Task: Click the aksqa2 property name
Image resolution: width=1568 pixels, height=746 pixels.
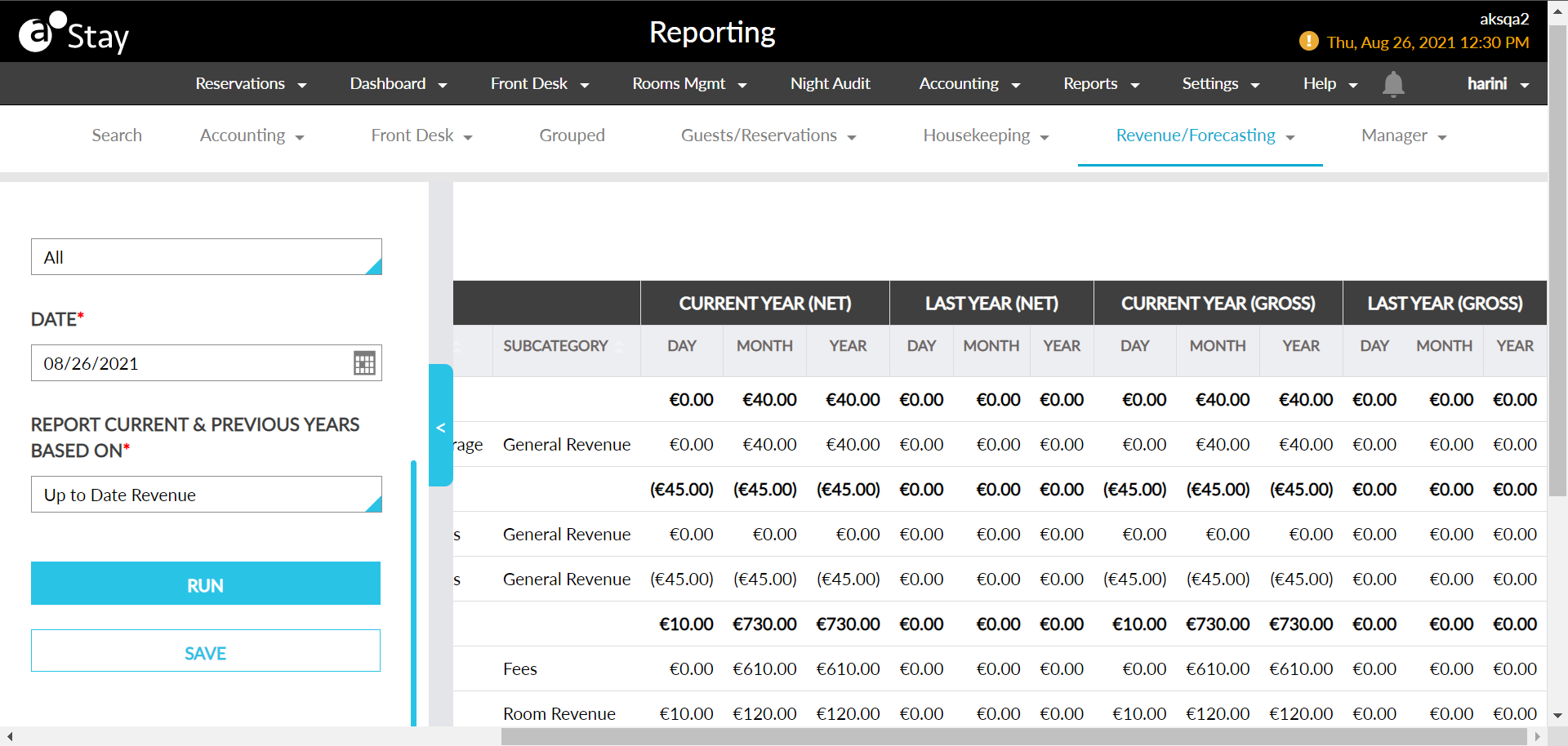Action: (x=1504, y=19)
